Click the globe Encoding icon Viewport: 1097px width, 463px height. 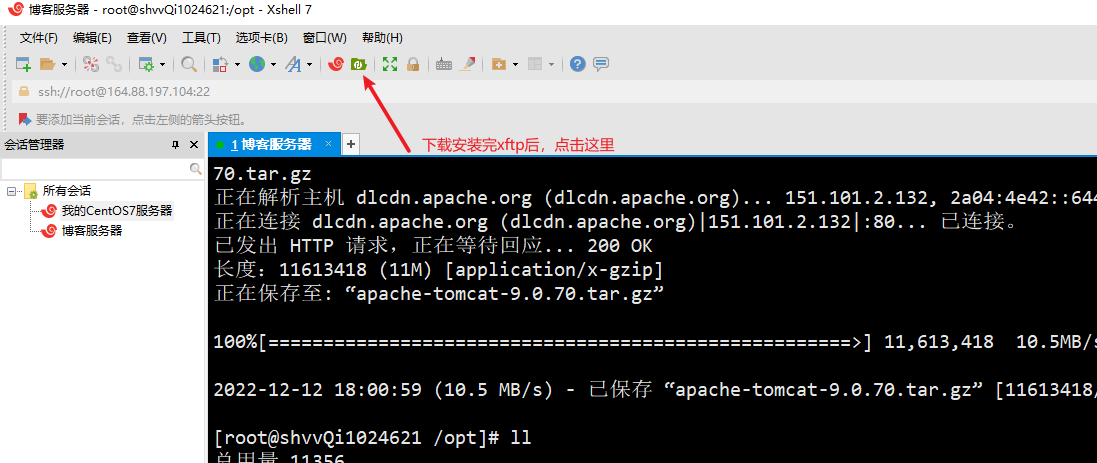point(257,64)
